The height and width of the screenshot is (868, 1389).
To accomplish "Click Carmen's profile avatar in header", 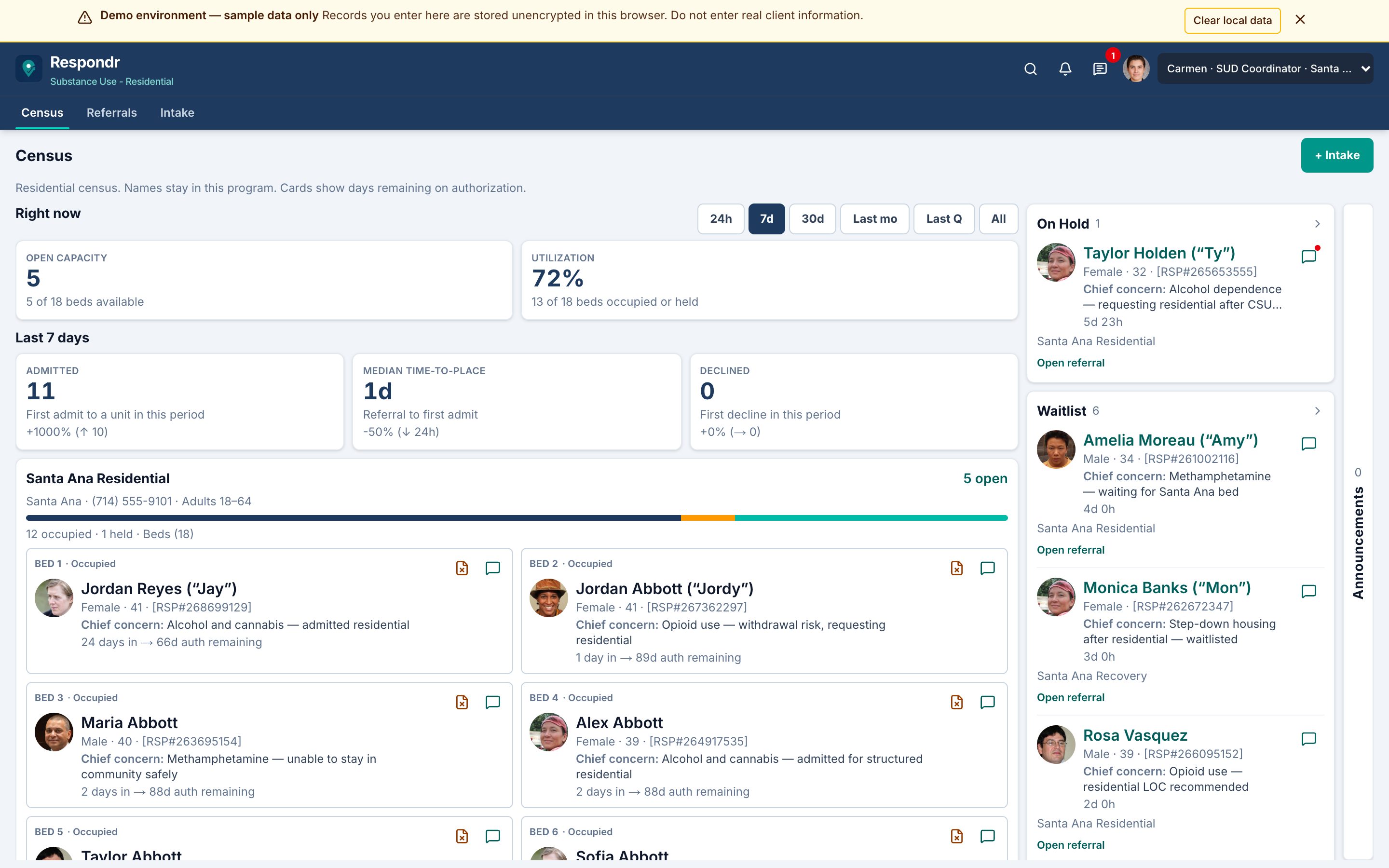I will pyautogui.click(x=1136, y=69).
